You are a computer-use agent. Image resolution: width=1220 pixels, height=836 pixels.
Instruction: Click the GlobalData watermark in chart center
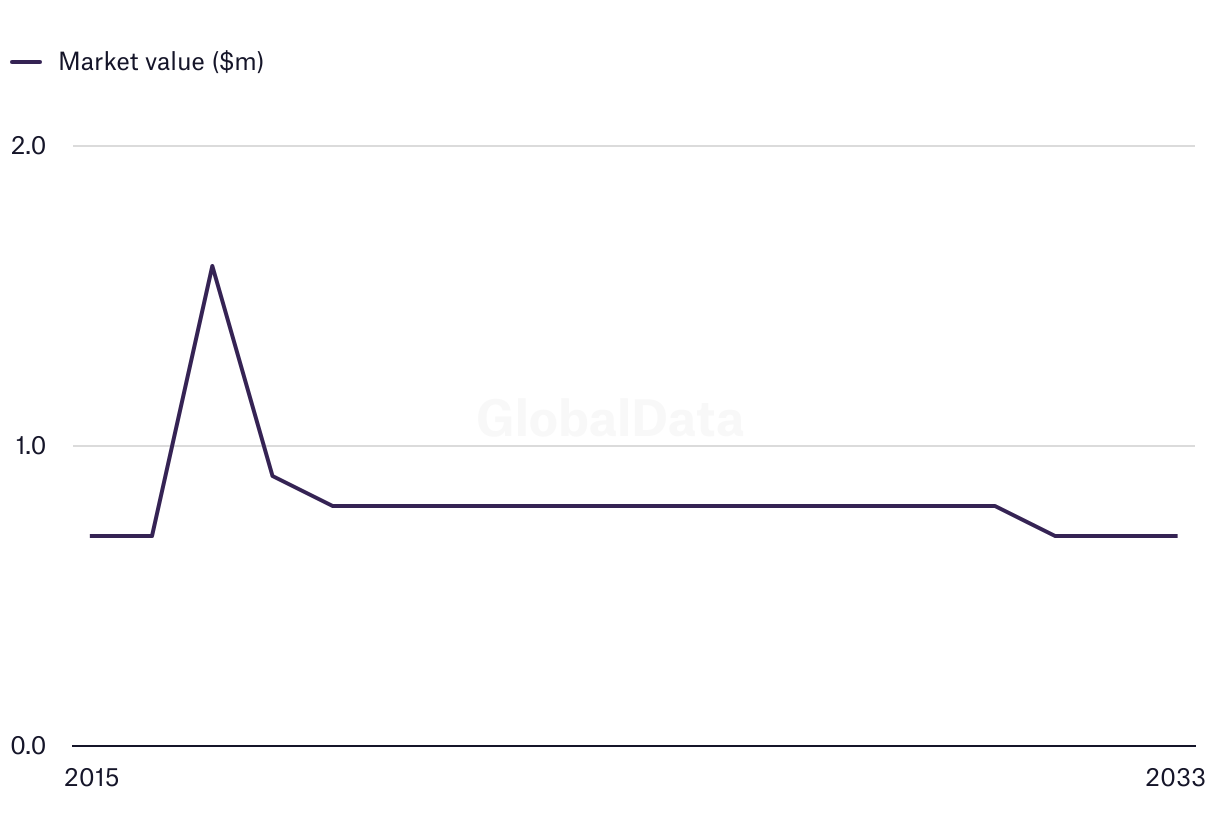tap(610, 419)
